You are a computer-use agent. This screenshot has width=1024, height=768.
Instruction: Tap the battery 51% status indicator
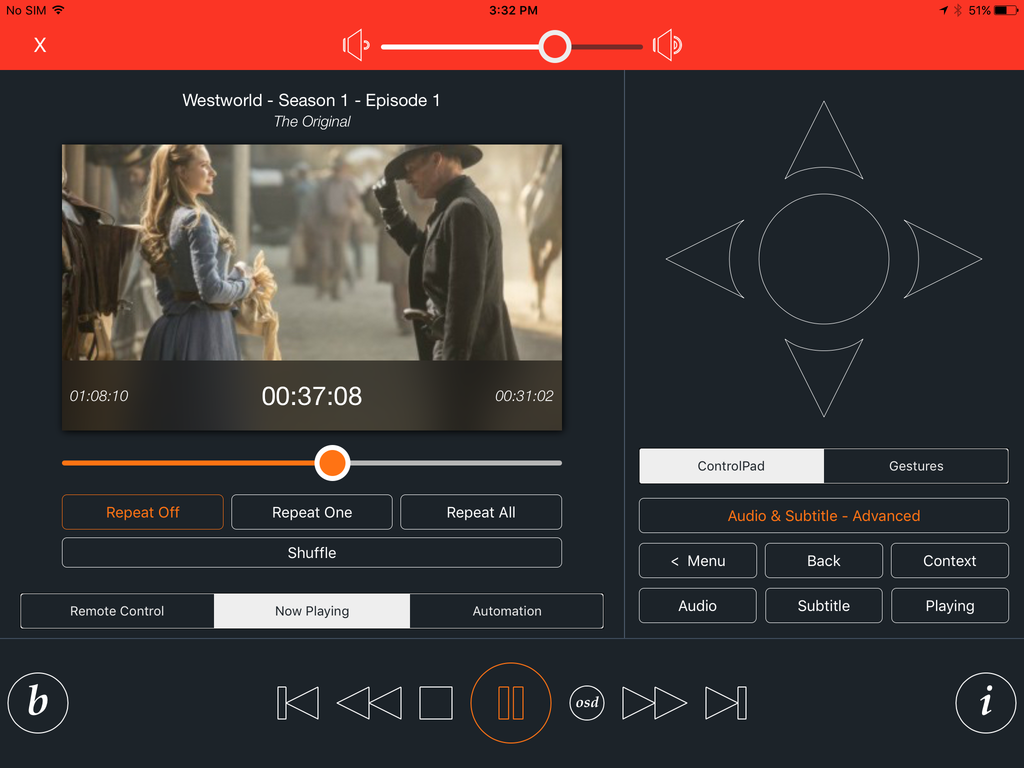[x=993, y=10]
